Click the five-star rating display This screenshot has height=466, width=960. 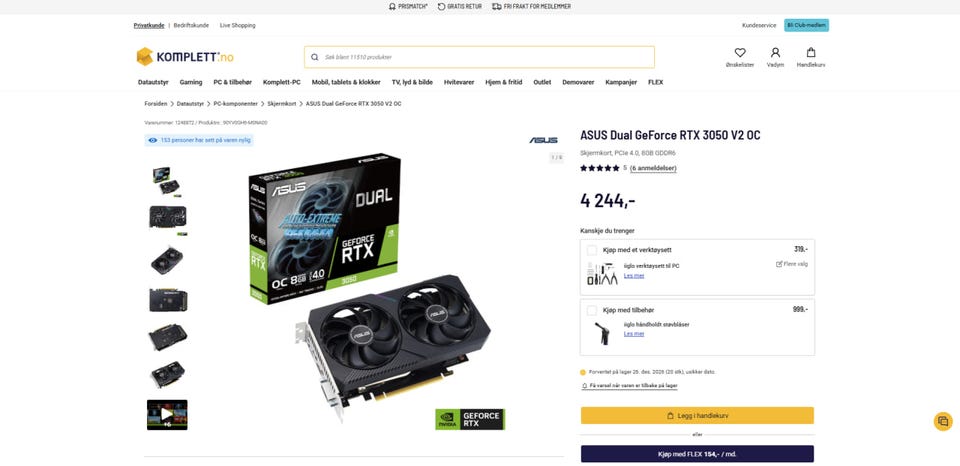[600, 168]
